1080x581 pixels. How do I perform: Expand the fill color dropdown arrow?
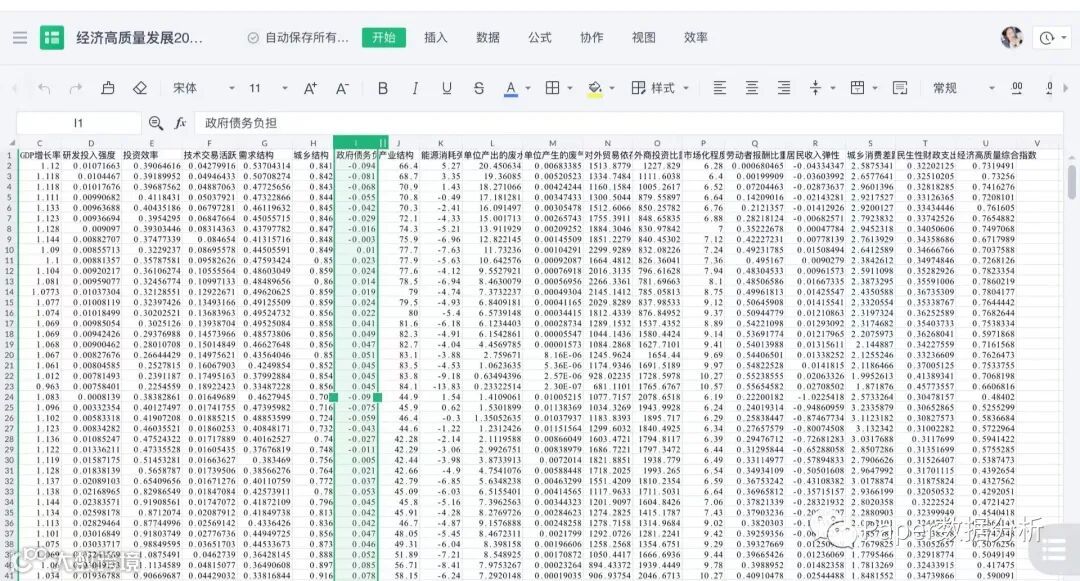click(x=612, y=88)
